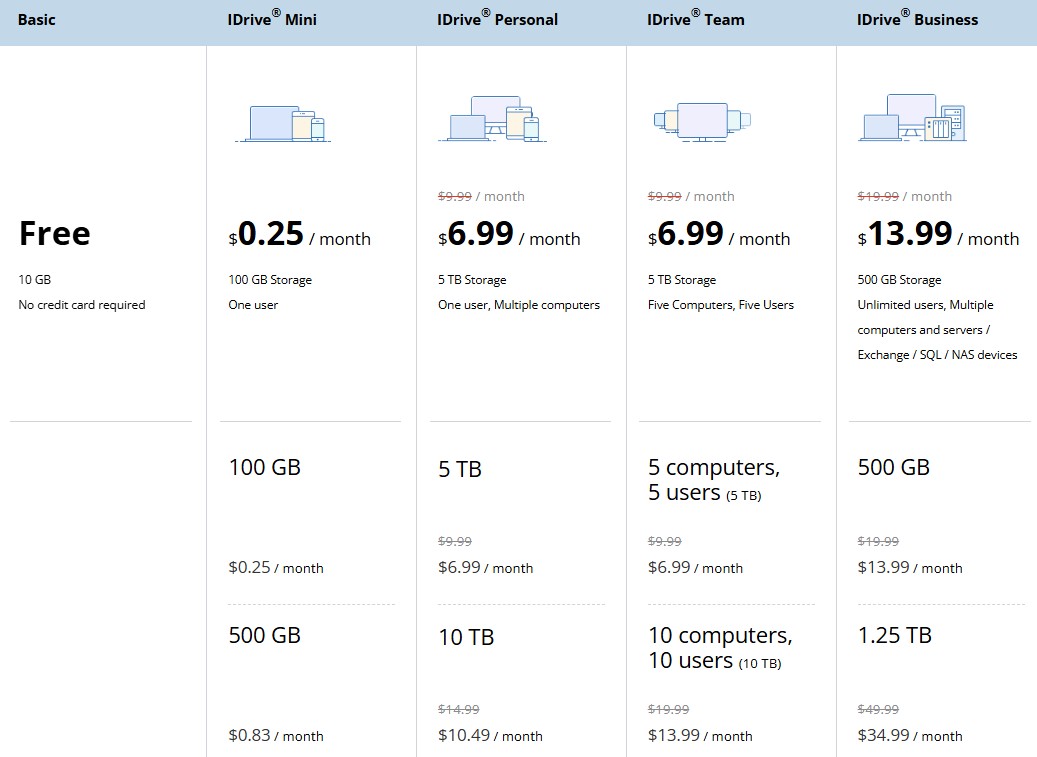
Task: Click the 10 GB text under Free
Action: 34,280
